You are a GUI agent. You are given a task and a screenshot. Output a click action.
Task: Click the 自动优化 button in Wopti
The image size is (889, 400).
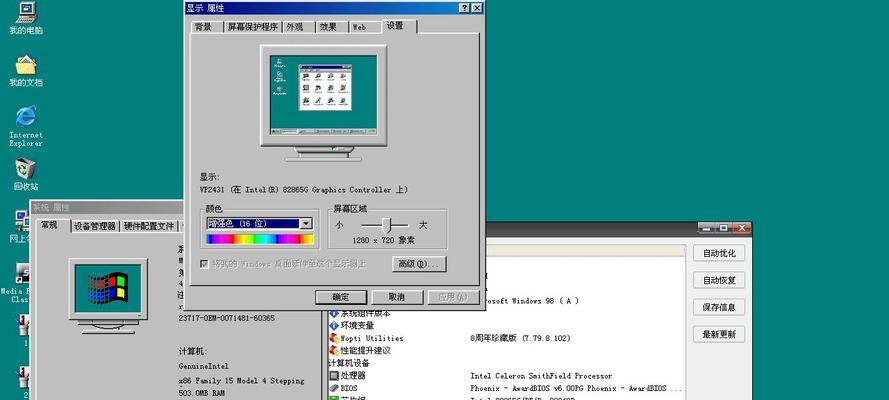tap(719, 253)
